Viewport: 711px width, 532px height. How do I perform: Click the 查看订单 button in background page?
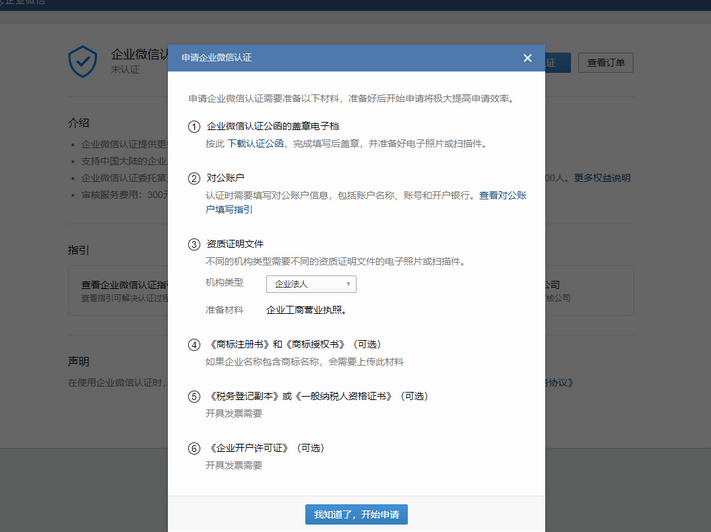(x=605, y=63)
